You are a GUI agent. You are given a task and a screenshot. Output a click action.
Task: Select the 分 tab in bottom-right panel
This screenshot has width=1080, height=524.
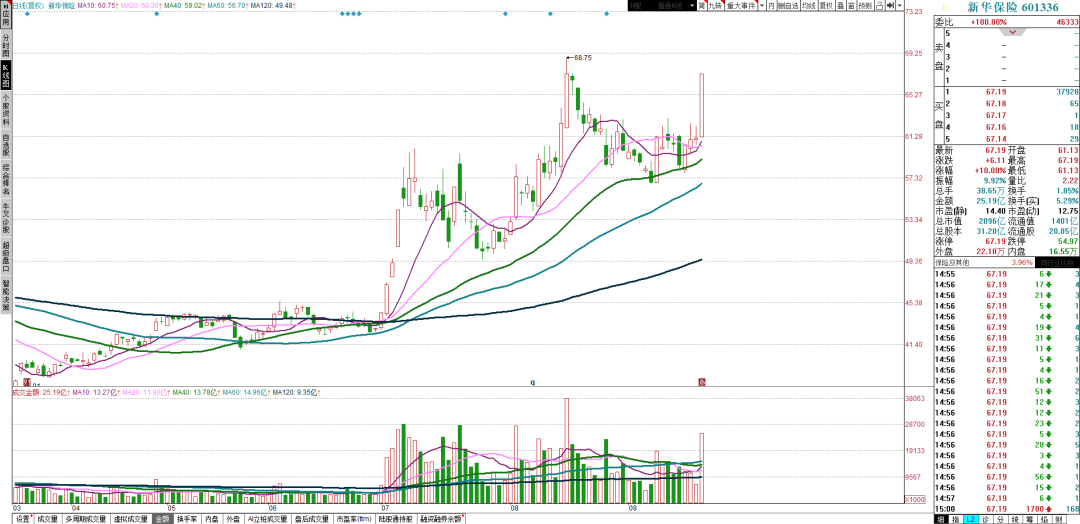click(1001, 519)
